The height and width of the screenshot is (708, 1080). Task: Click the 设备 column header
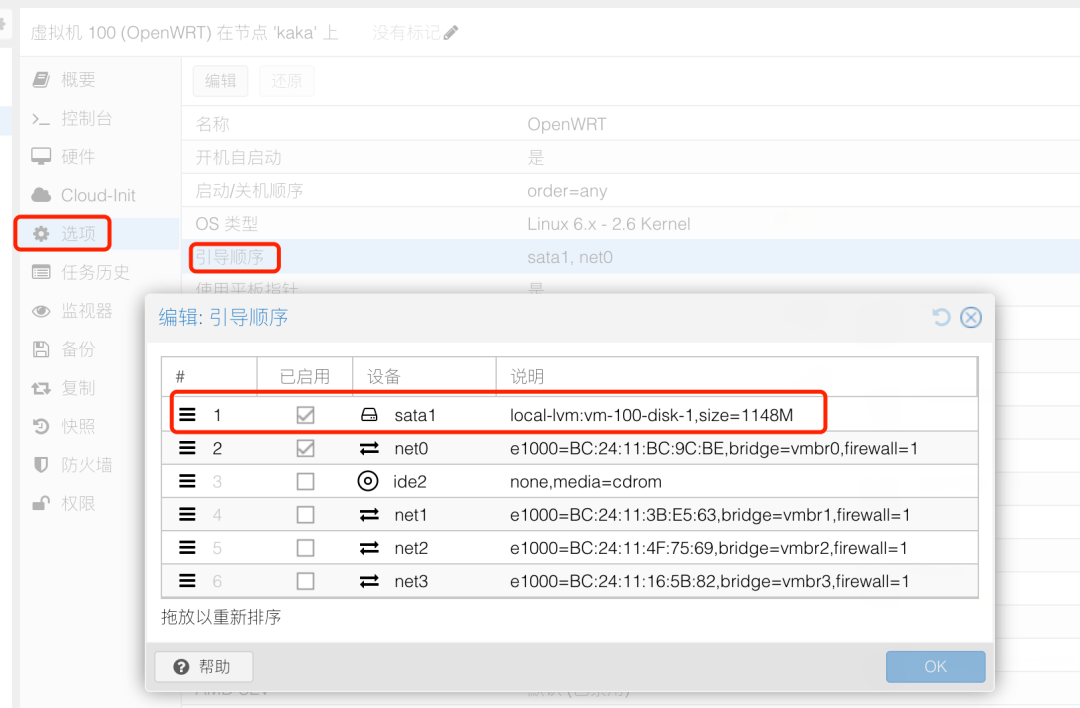[x=425, y=376]
